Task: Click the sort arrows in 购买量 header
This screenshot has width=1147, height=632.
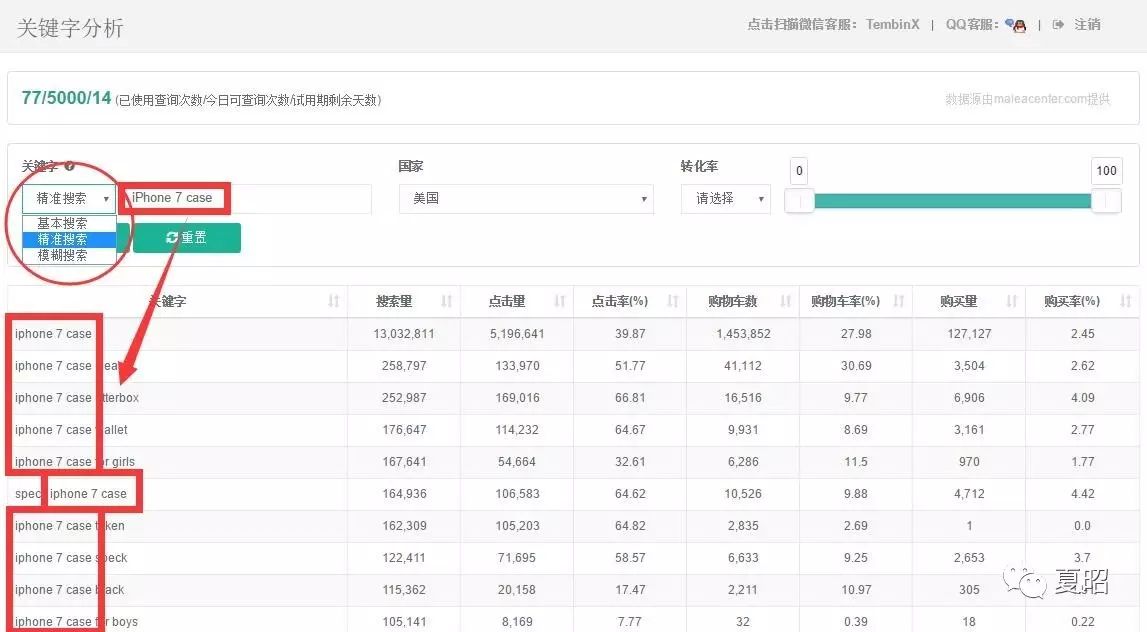Action: [x=1012, y=301]
